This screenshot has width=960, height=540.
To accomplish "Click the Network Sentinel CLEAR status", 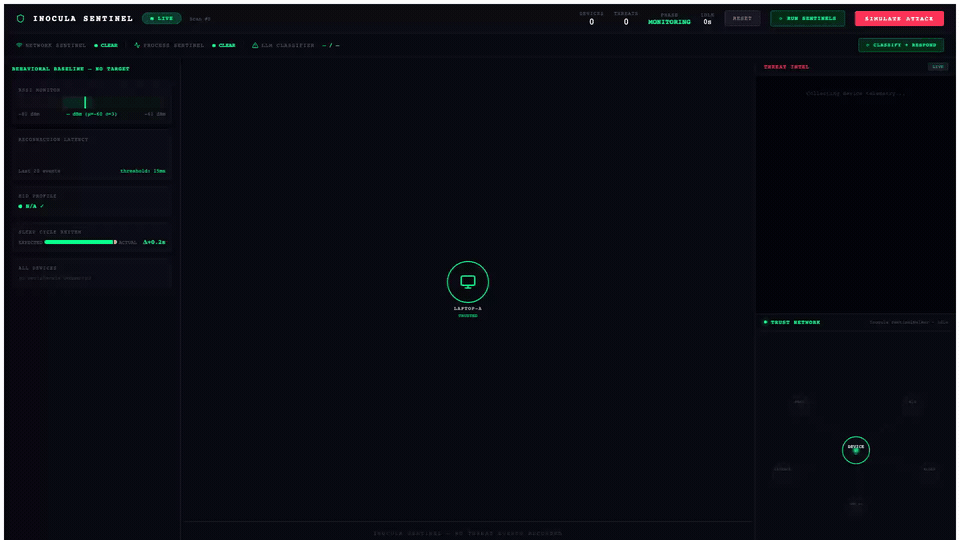I will coord(106,45).
